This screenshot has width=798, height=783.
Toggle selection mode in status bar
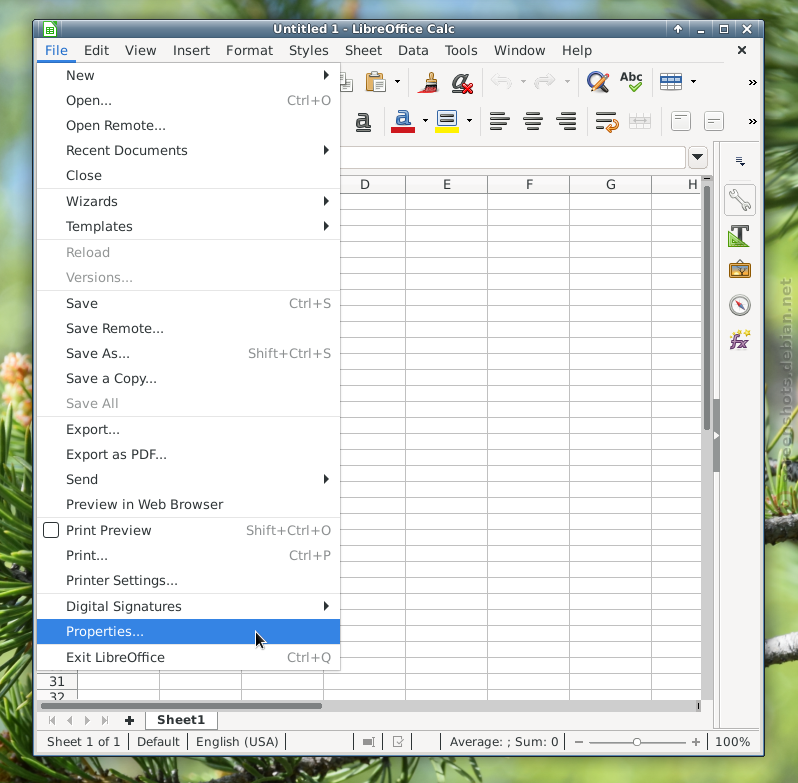click(x=368, y=742)
